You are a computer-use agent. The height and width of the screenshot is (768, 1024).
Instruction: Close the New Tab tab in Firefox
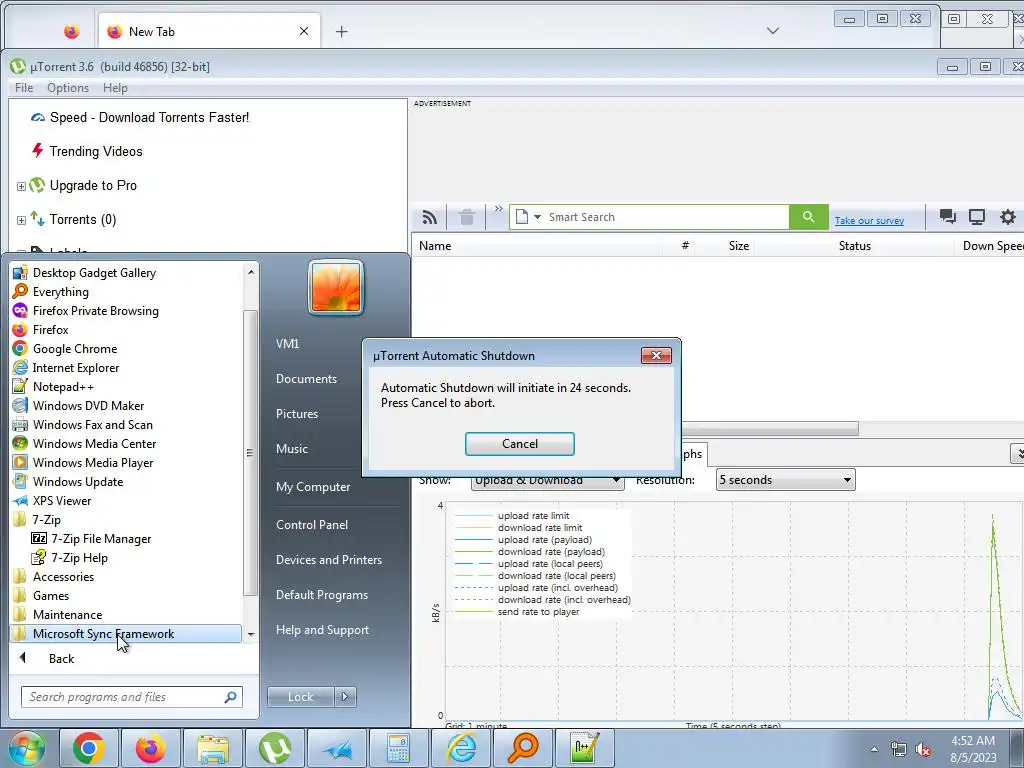tap(304, 31)
